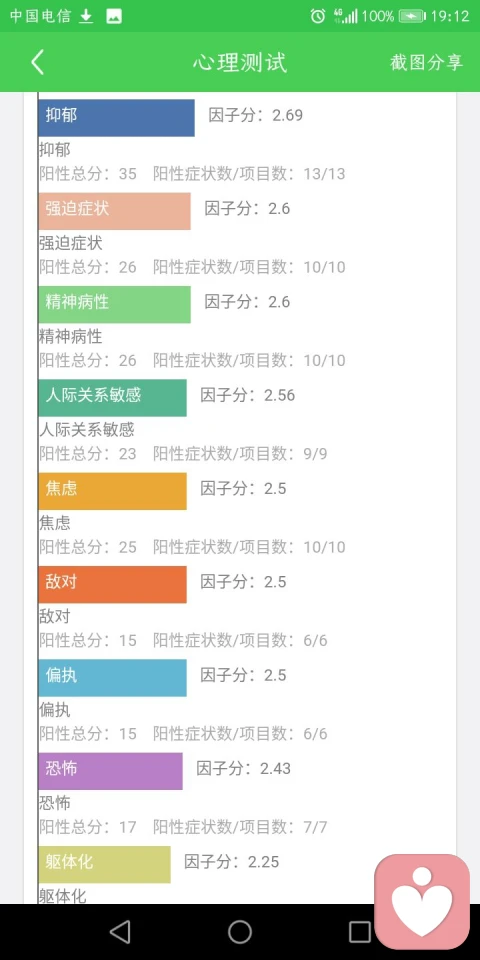Viewport: 480px width, 960px height.
Task: Select the olive 躯体化 bar
Action: click(x=105, y=864)
